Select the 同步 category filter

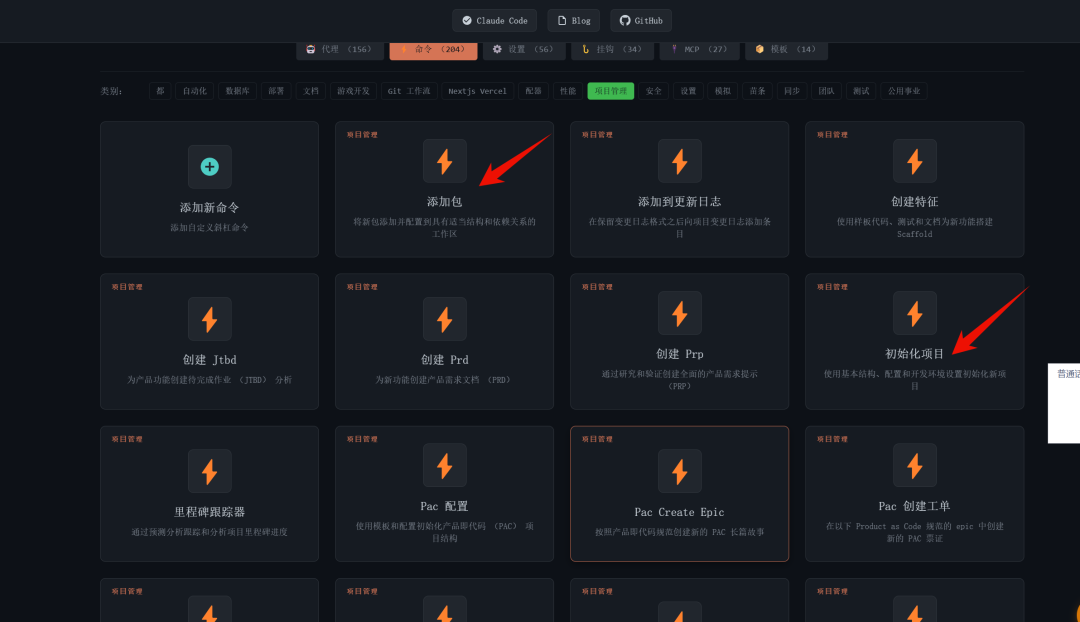click(791, 91)
